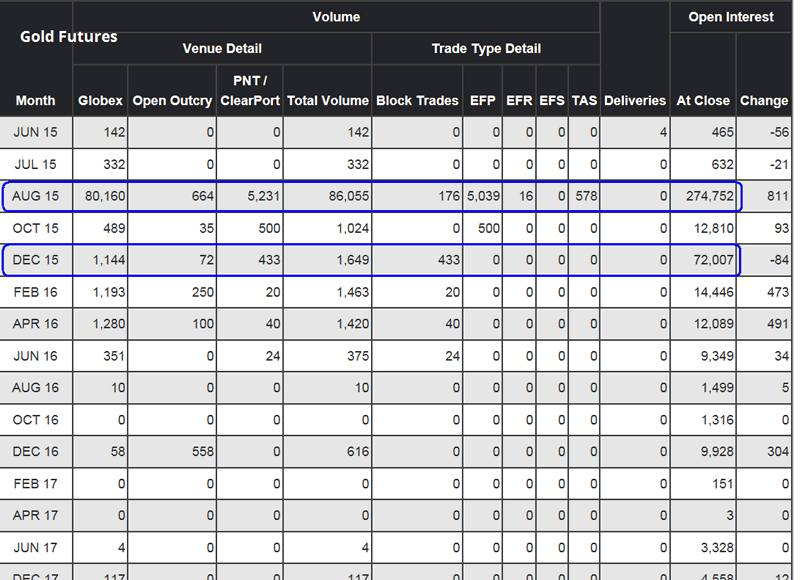
Task: Click the PNT / ClearPort column header
Action: tap(249, 90)
